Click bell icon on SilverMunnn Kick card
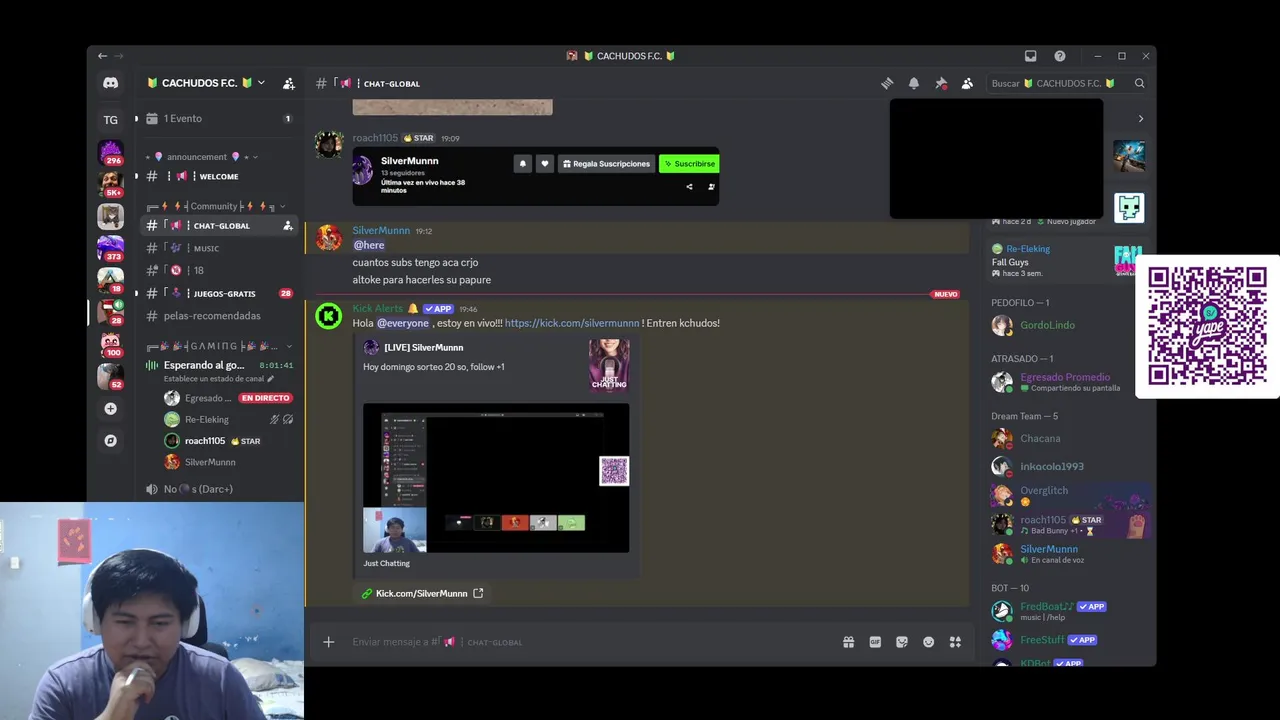The width and height of the screenshot is (1280, 720). pos(522,164)
